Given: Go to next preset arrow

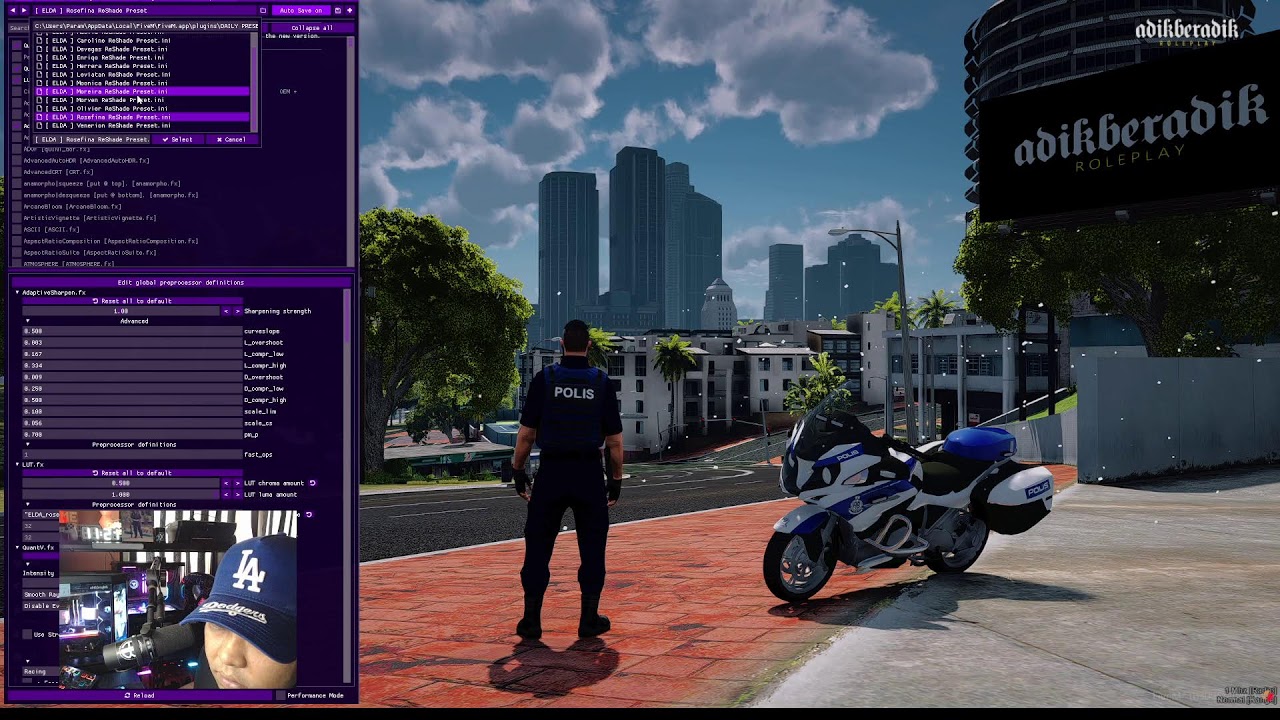Looking at the screenshot, I should pos(24,10).
